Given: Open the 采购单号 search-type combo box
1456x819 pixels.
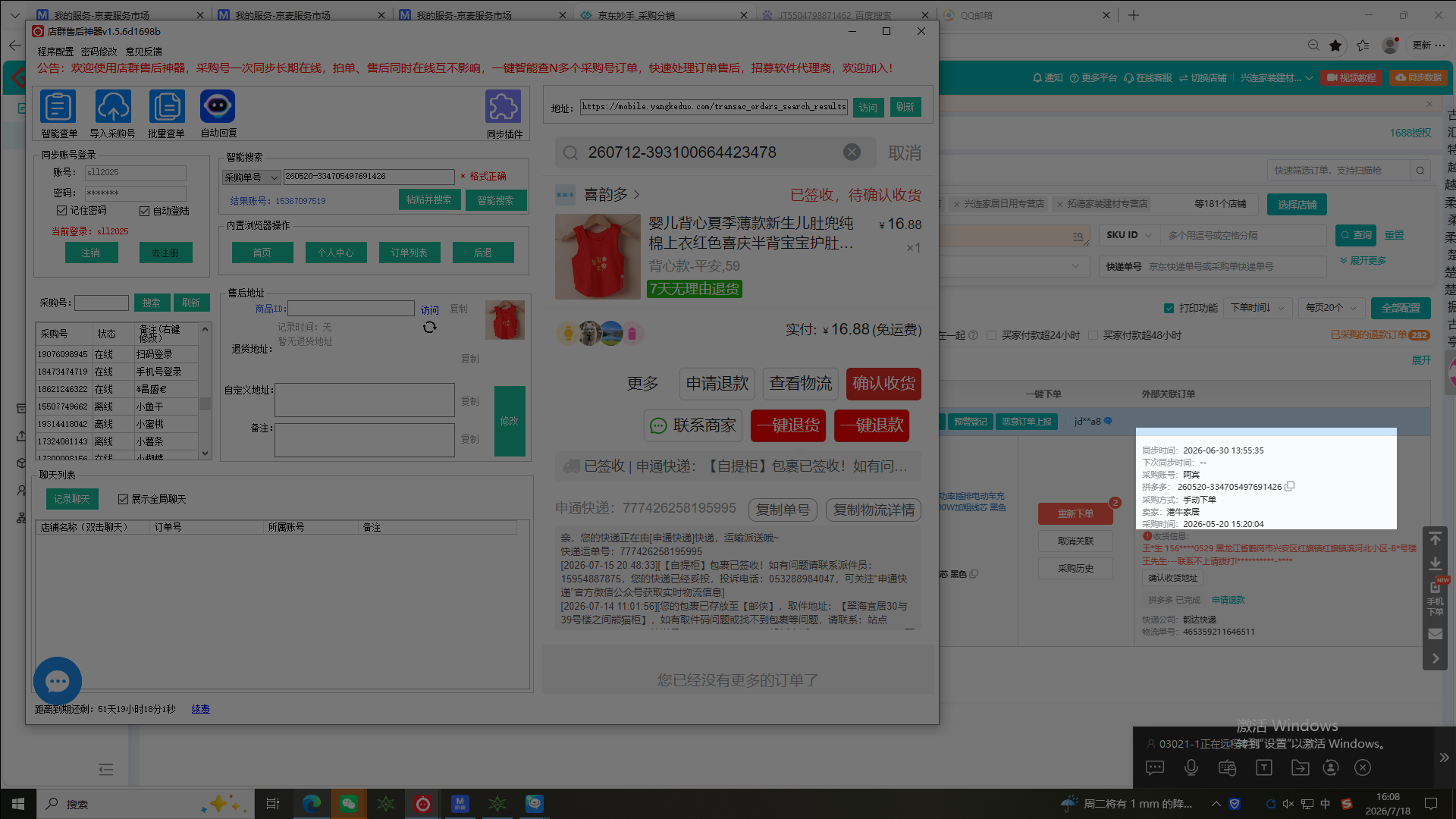Looking at the screenshot, I should (x=252, y=177).
